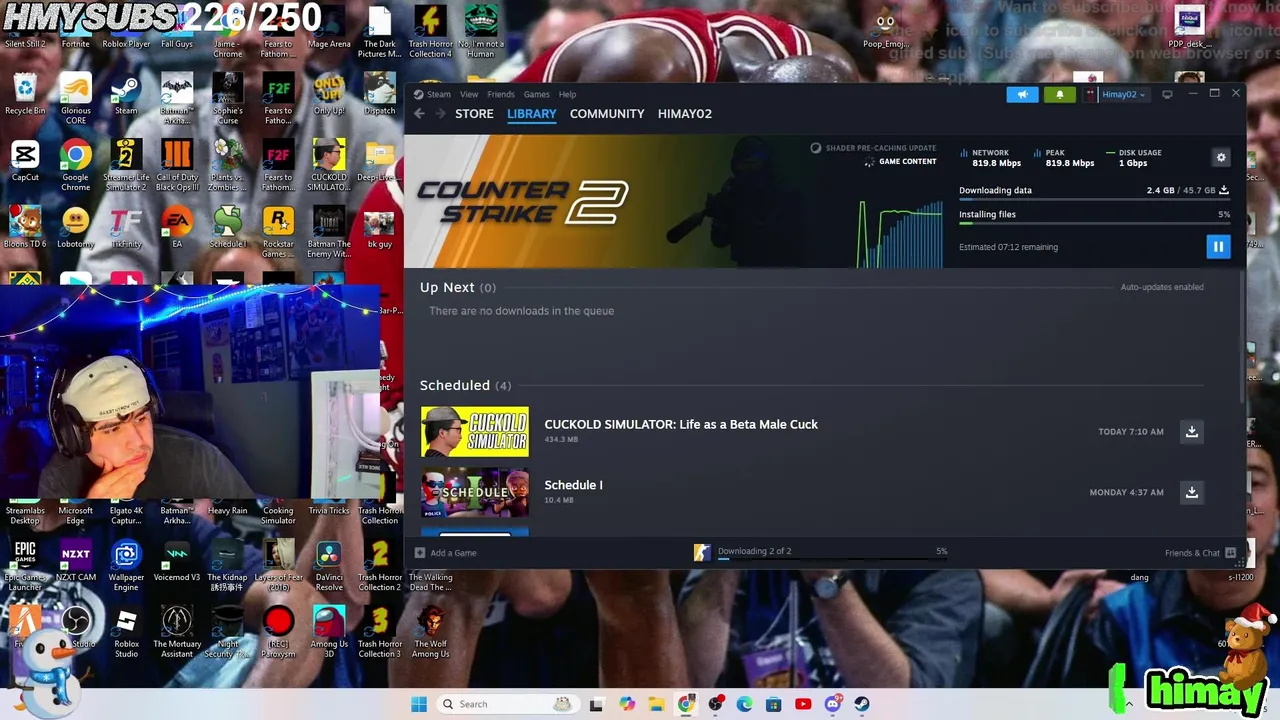
Task: Open CapCut desktop icon
Action: 25,161
